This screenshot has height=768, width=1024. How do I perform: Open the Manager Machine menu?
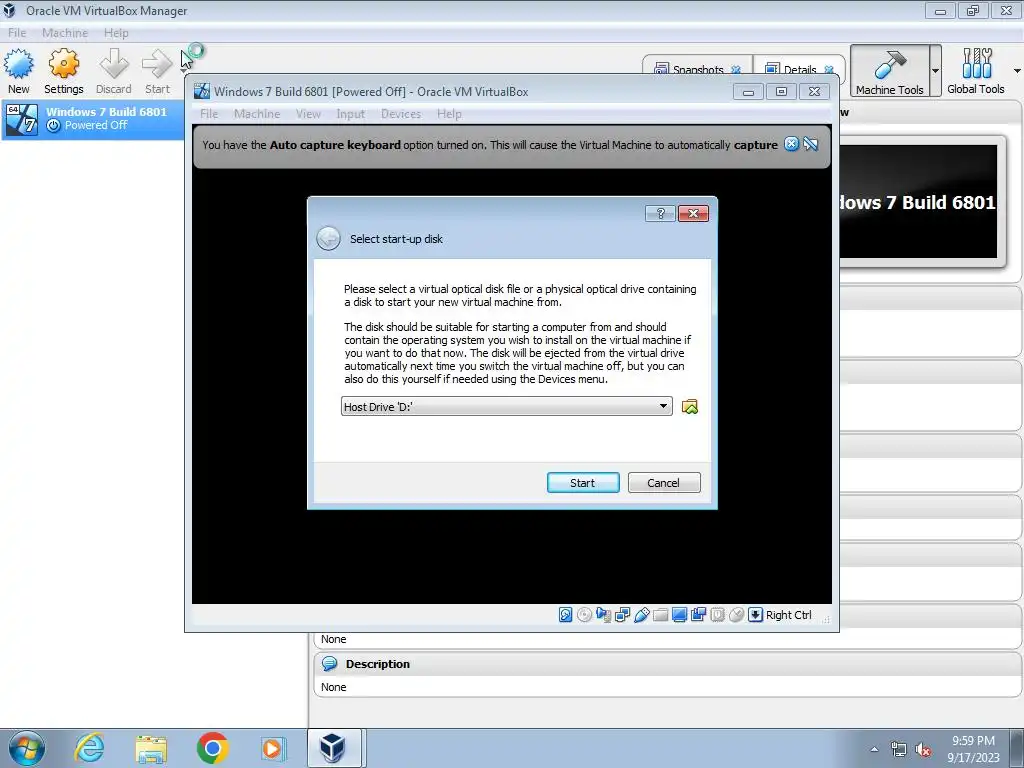click(65, 33)
